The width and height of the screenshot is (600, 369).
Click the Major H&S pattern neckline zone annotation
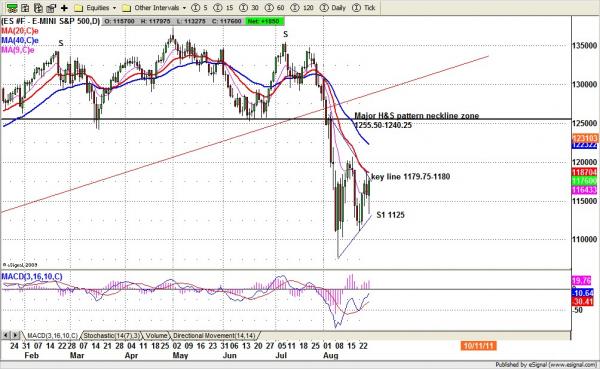tap(417, 116)
